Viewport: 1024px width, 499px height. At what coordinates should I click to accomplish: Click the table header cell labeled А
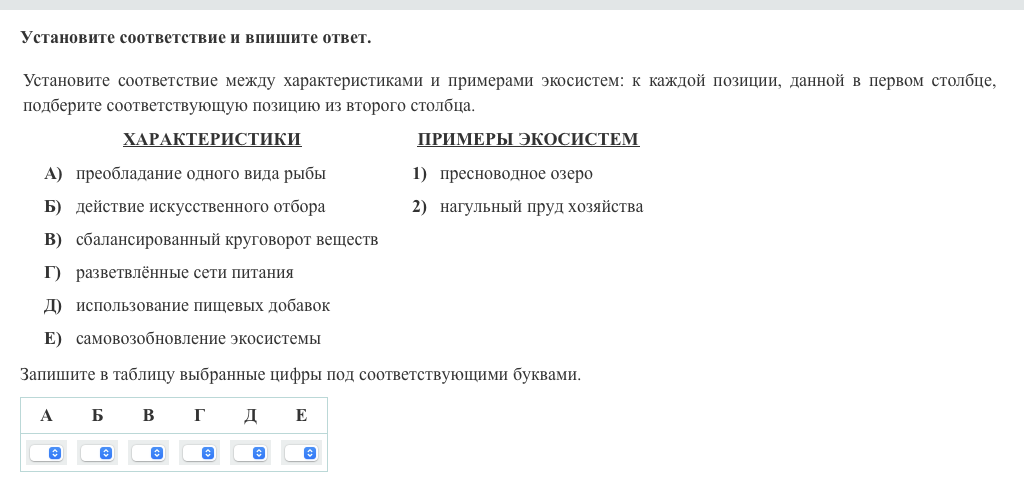46,416
